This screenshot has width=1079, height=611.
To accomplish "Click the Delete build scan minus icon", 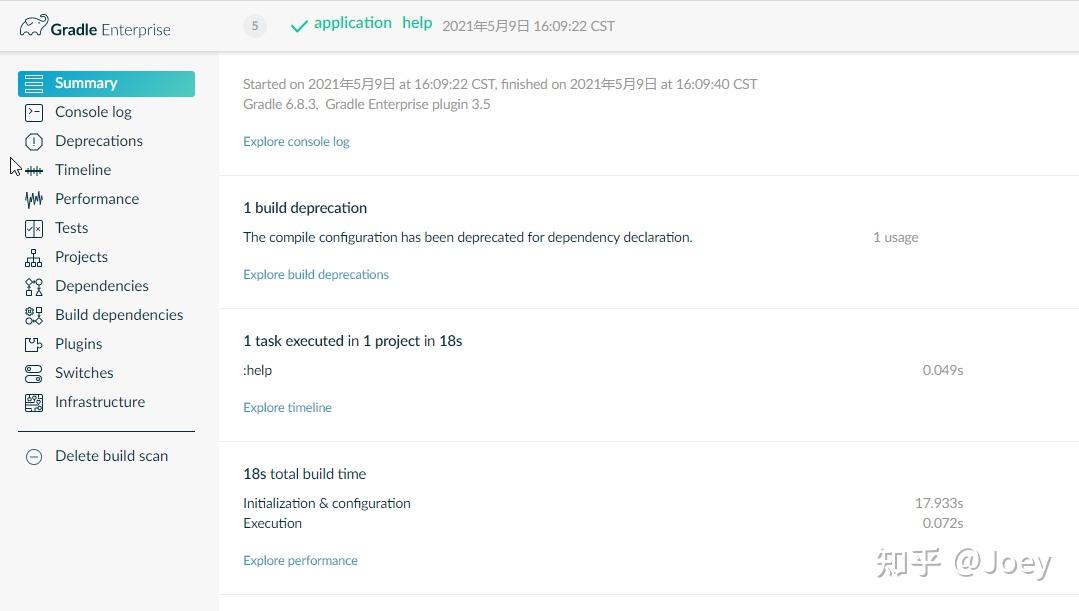I will click(34, 456).
